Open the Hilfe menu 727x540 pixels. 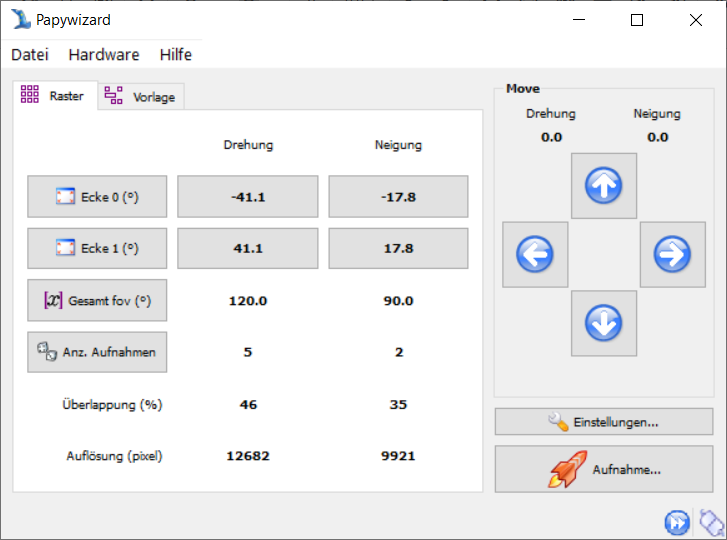[x=176, y=55]
